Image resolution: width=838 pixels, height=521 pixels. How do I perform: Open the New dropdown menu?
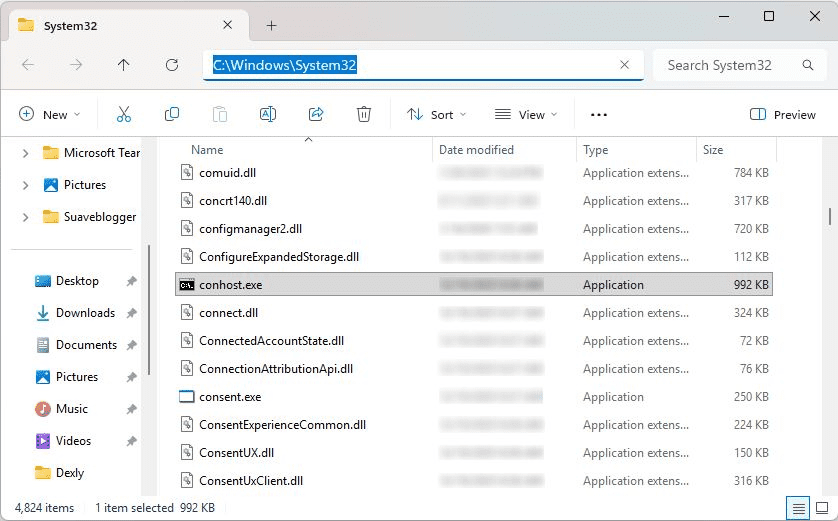(50, 114)
